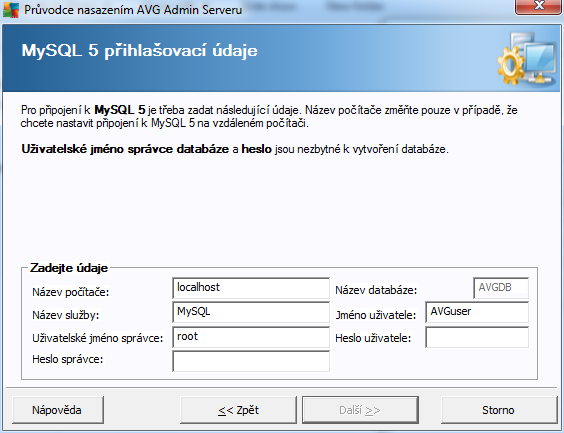Click the Zadejte údaje group heading
The height and width of the screenshot is (433, 564).
tap(69, 268)
